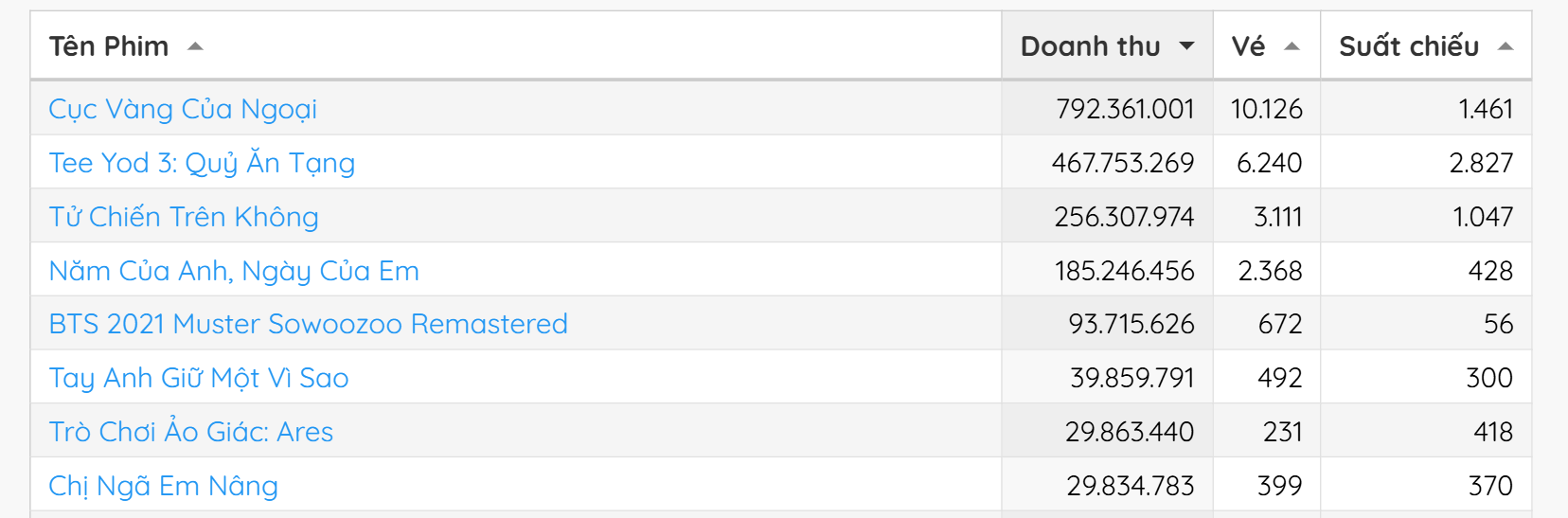1568x518 pixels.
Task: Click the ticket count cell 6.240
Action: coord(1269,163)
